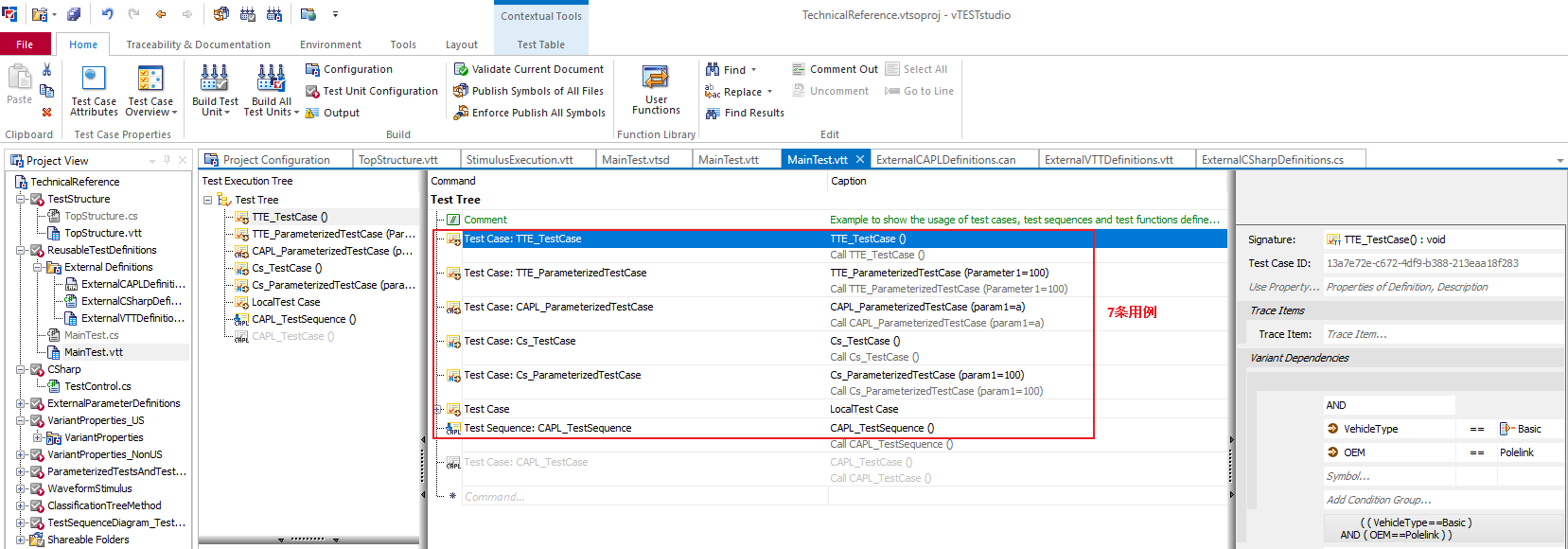
Task: Open the Project Configuration tab
Action: click(x=276, y=160)
